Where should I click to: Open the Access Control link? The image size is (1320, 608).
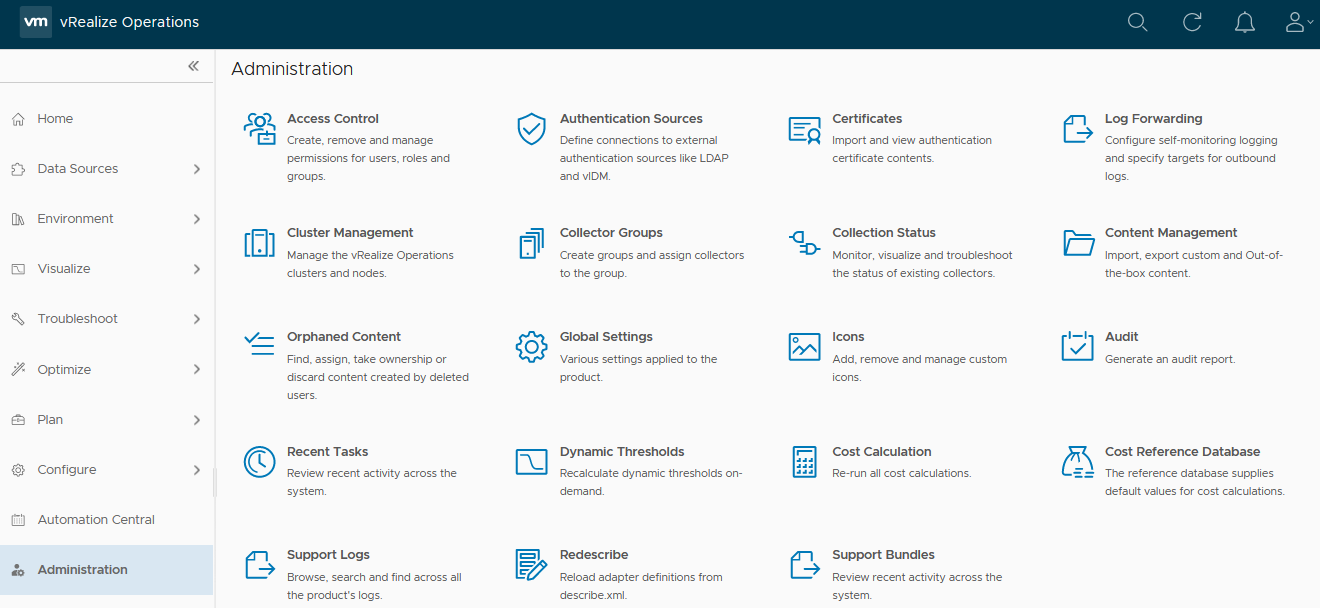(x=333, y=119)
